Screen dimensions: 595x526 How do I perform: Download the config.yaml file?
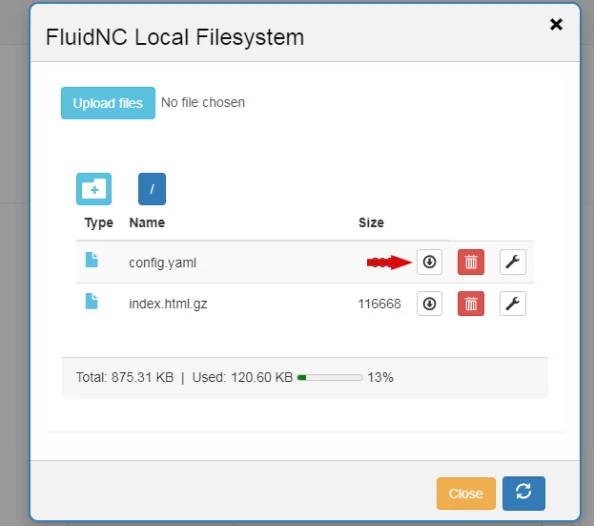(429, 262)
